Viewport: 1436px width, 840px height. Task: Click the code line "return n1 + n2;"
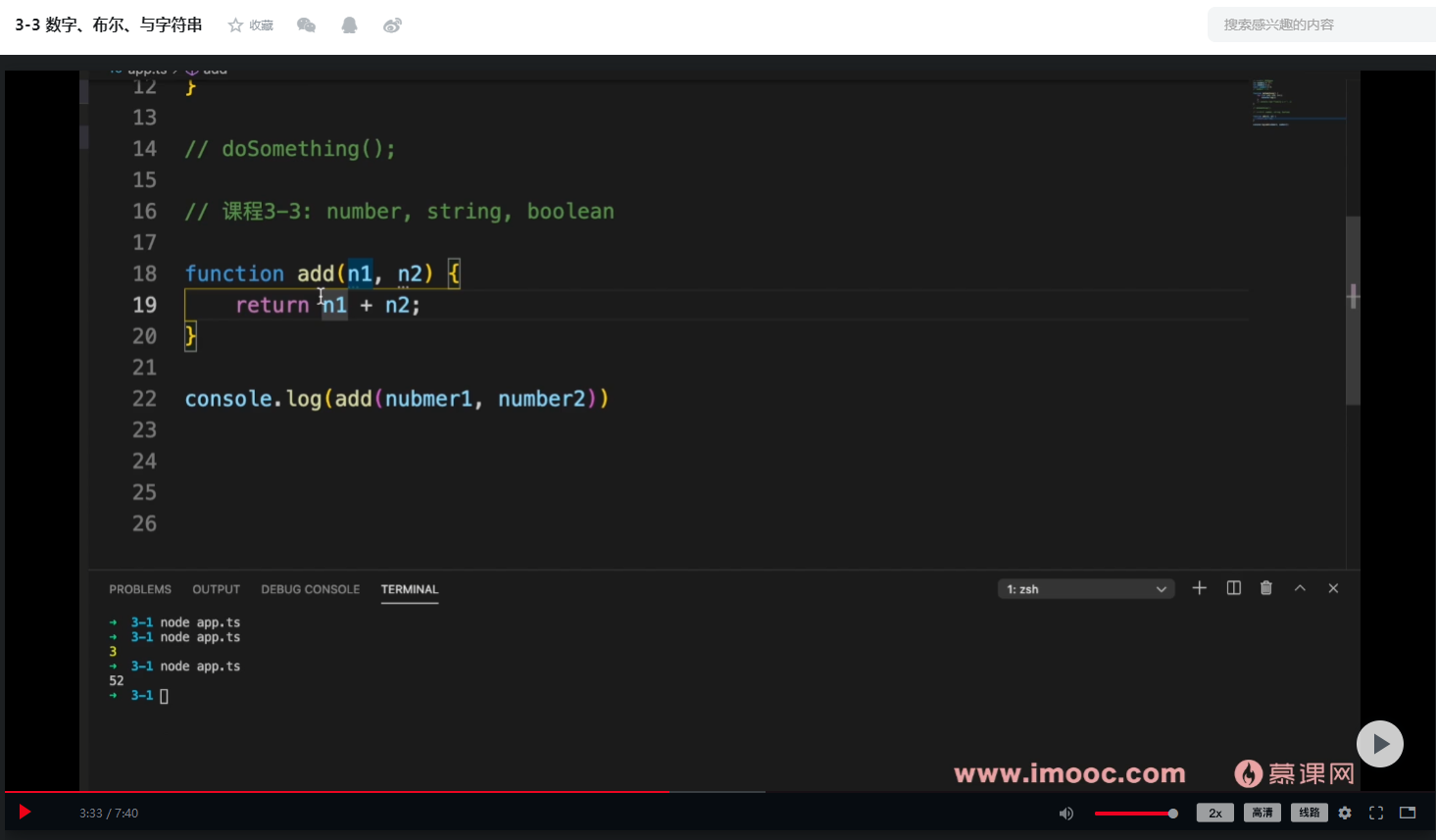tap(327, 305)
